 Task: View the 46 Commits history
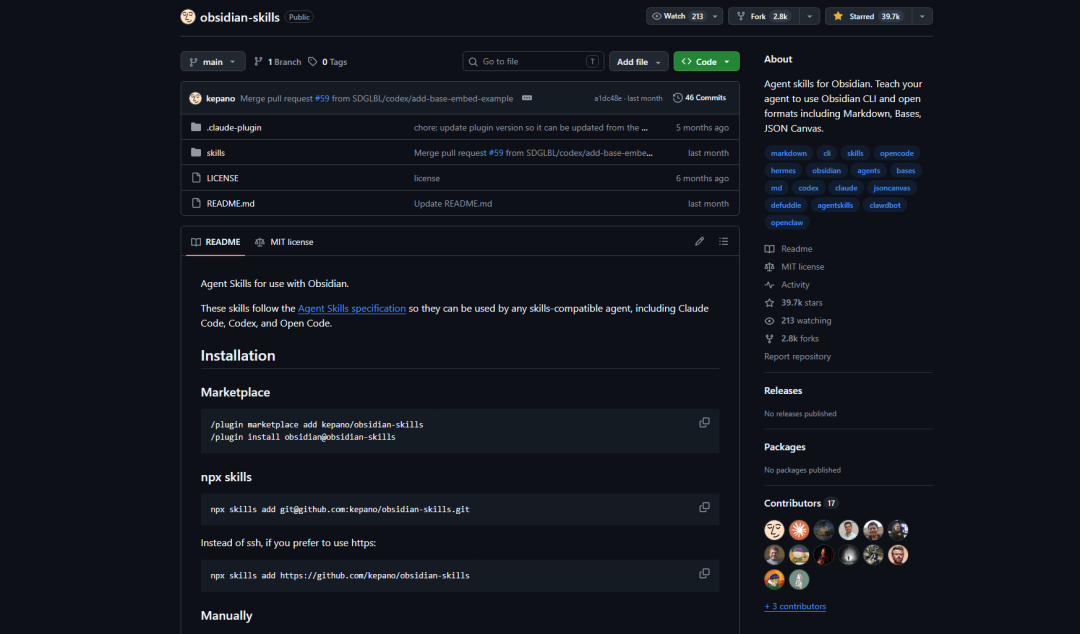point(699,98)
